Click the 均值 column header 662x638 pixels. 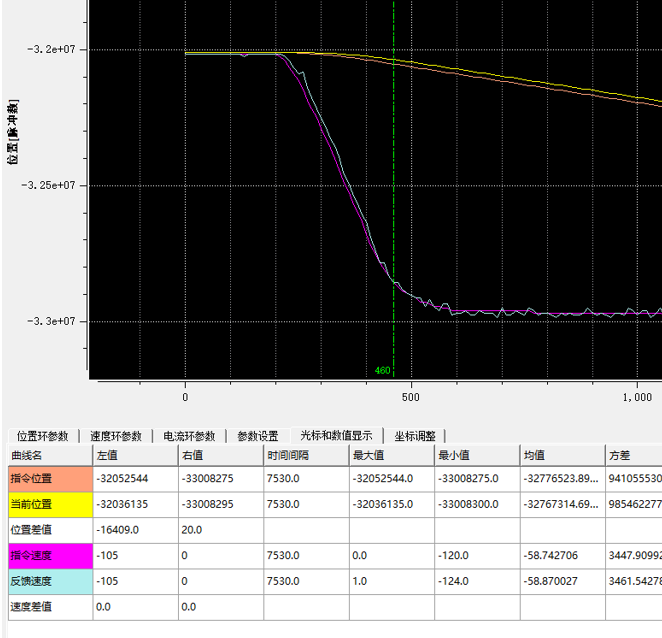pyautogui.click(x=562, y=456)
